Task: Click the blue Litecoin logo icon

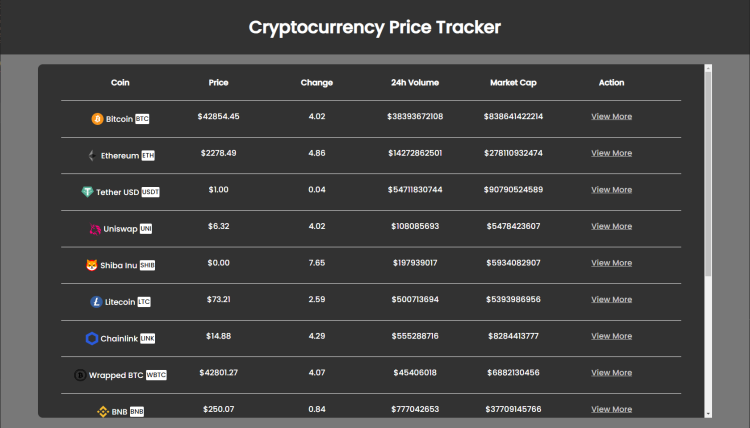Action: coord(96,302)
